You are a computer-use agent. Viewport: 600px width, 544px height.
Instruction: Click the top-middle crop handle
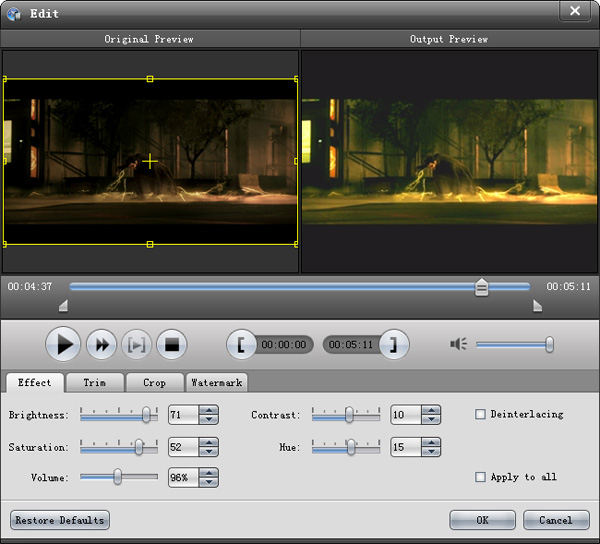coord(150,79)
